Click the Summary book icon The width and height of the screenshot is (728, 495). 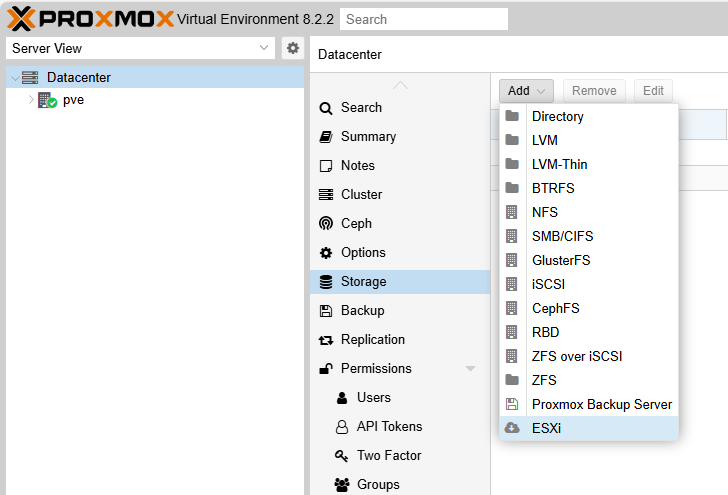(326, 137)
